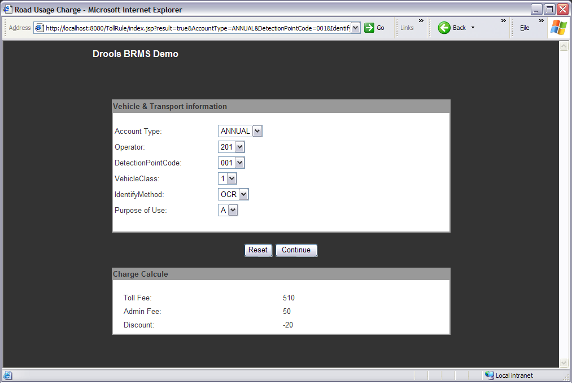Click the Discount value -20
The image size is (572, 383).
[288, 325]
